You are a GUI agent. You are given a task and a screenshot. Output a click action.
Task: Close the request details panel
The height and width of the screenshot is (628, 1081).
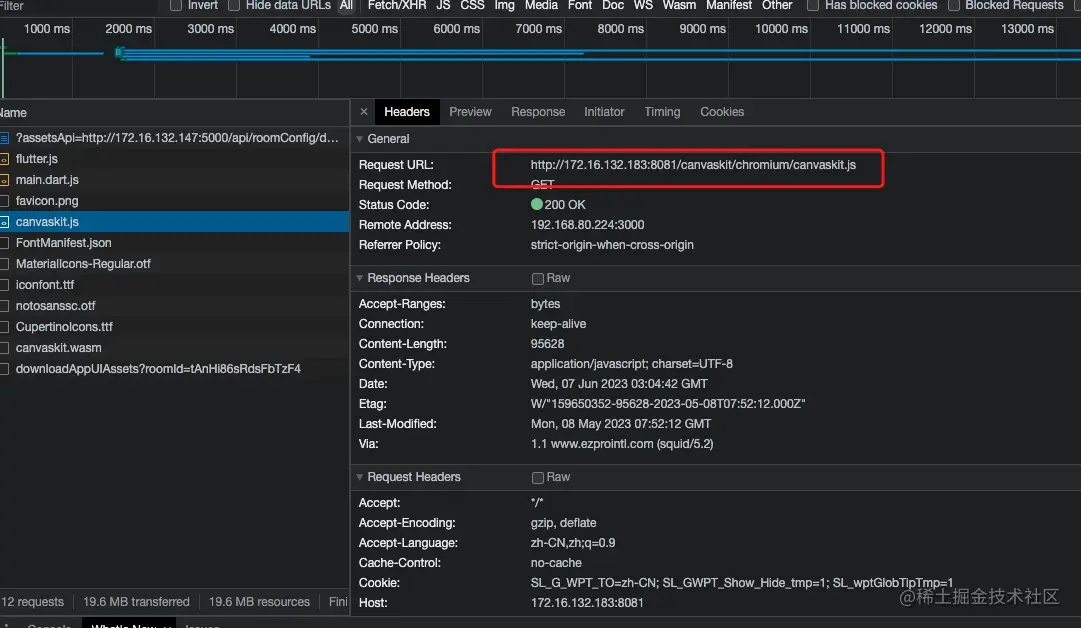364,112
